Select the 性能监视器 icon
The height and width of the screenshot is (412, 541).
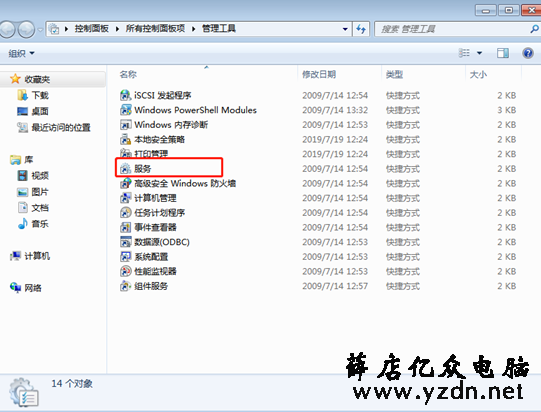click(125, 271)
